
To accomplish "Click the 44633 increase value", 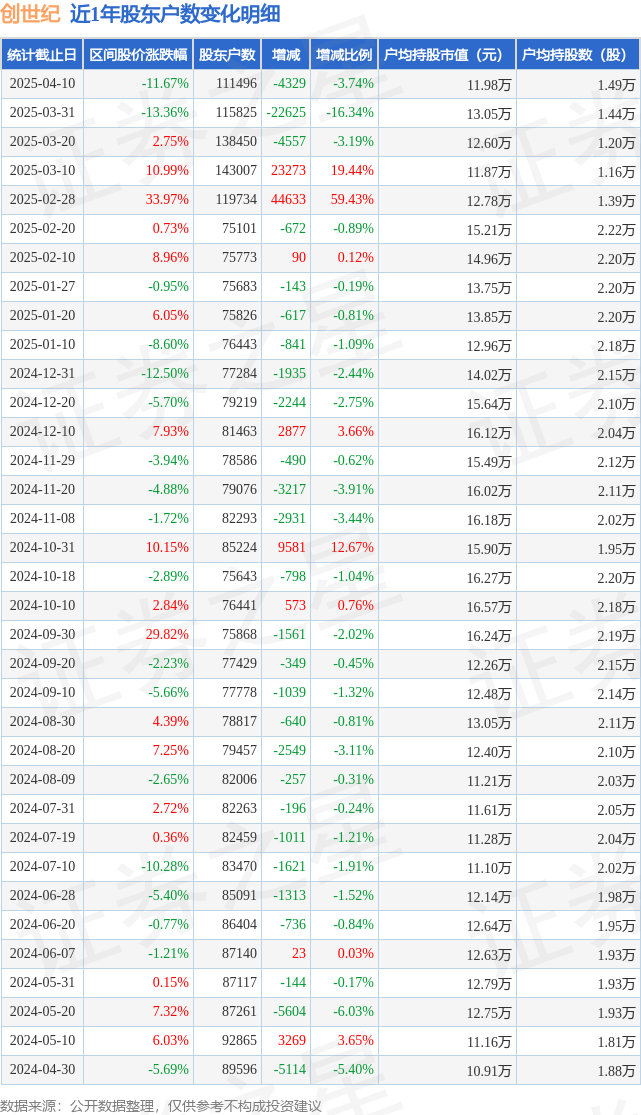I will coord(288,200).
